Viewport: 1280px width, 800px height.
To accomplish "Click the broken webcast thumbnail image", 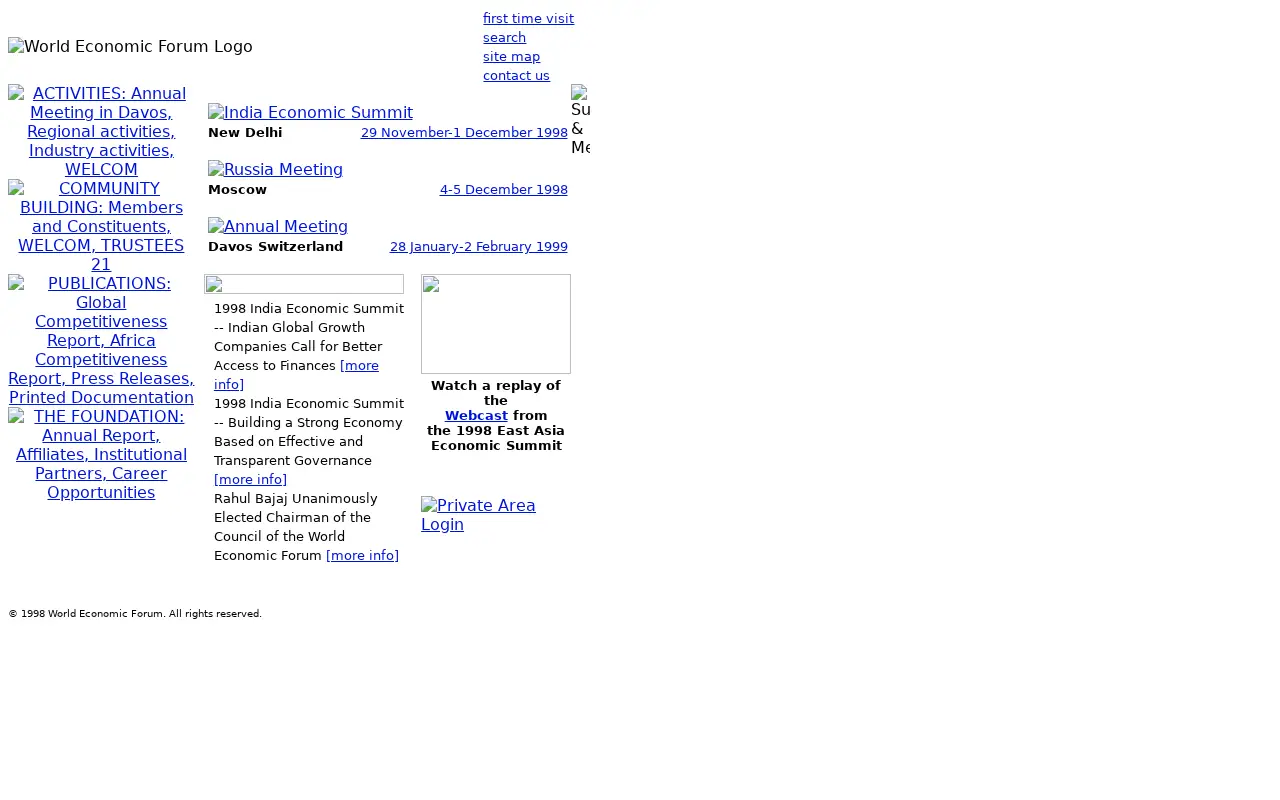I will point(496,324).
